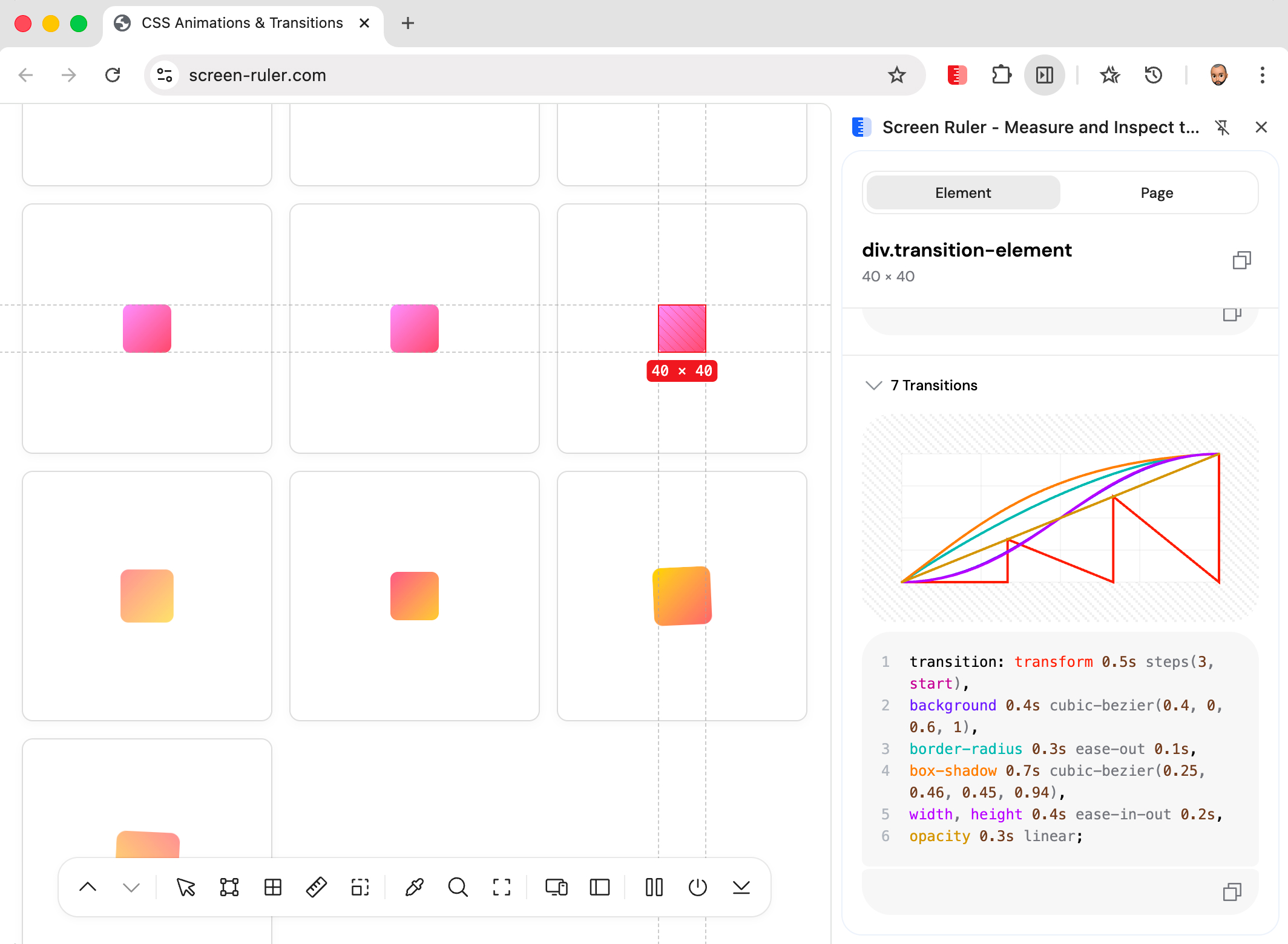Screen dimensions: 1288x944
Task: Click the up chevron in the floating toolbar
Action: point(88,887)
